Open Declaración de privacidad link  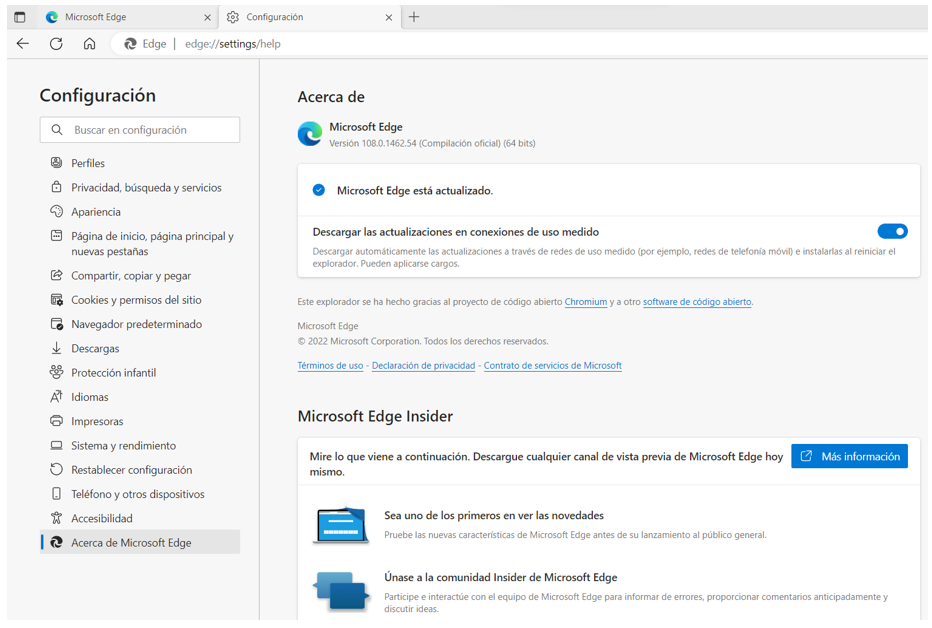point(423,366)
